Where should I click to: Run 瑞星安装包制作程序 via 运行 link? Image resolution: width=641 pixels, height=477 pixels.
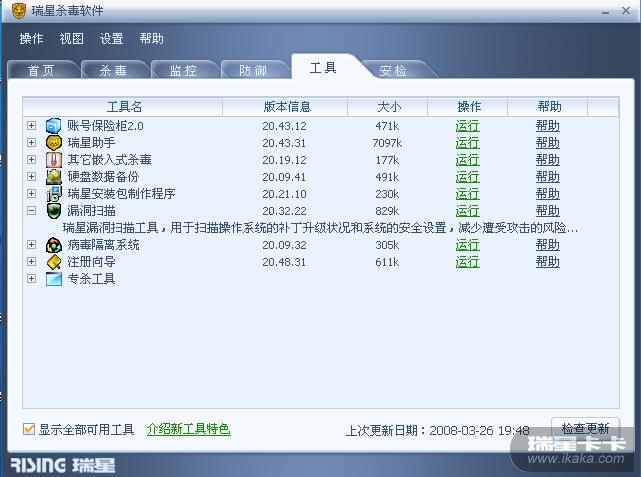[x=467, y=194]
